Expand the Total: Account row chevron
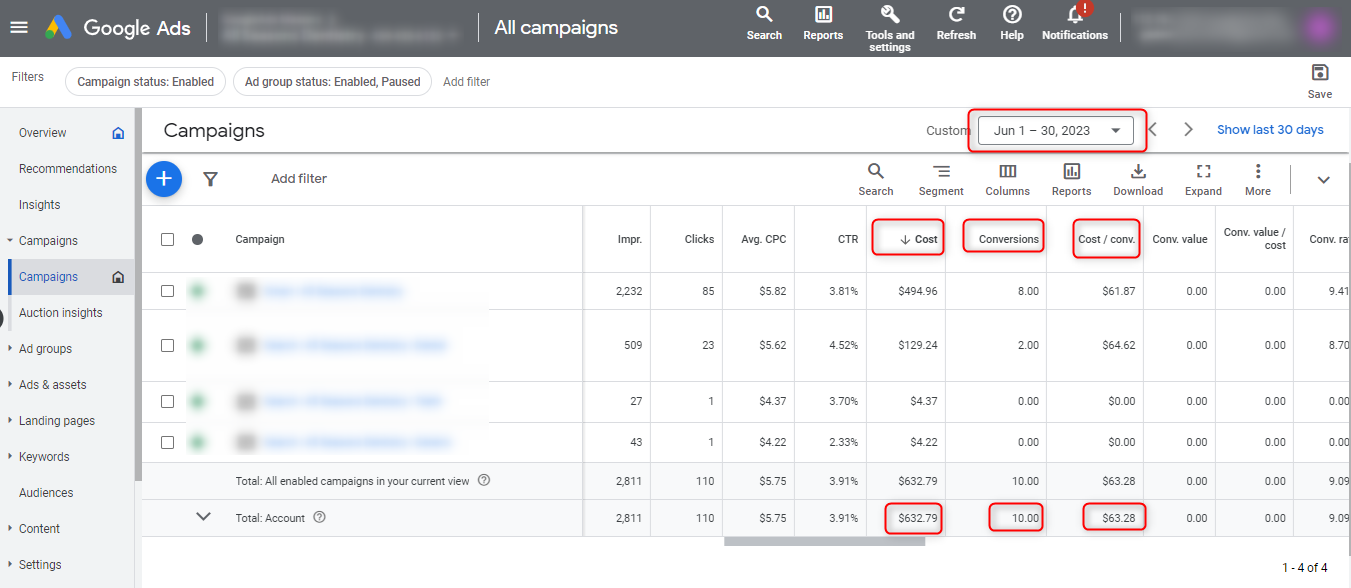Screen dimensions: 1351x588 pos(204,517)
